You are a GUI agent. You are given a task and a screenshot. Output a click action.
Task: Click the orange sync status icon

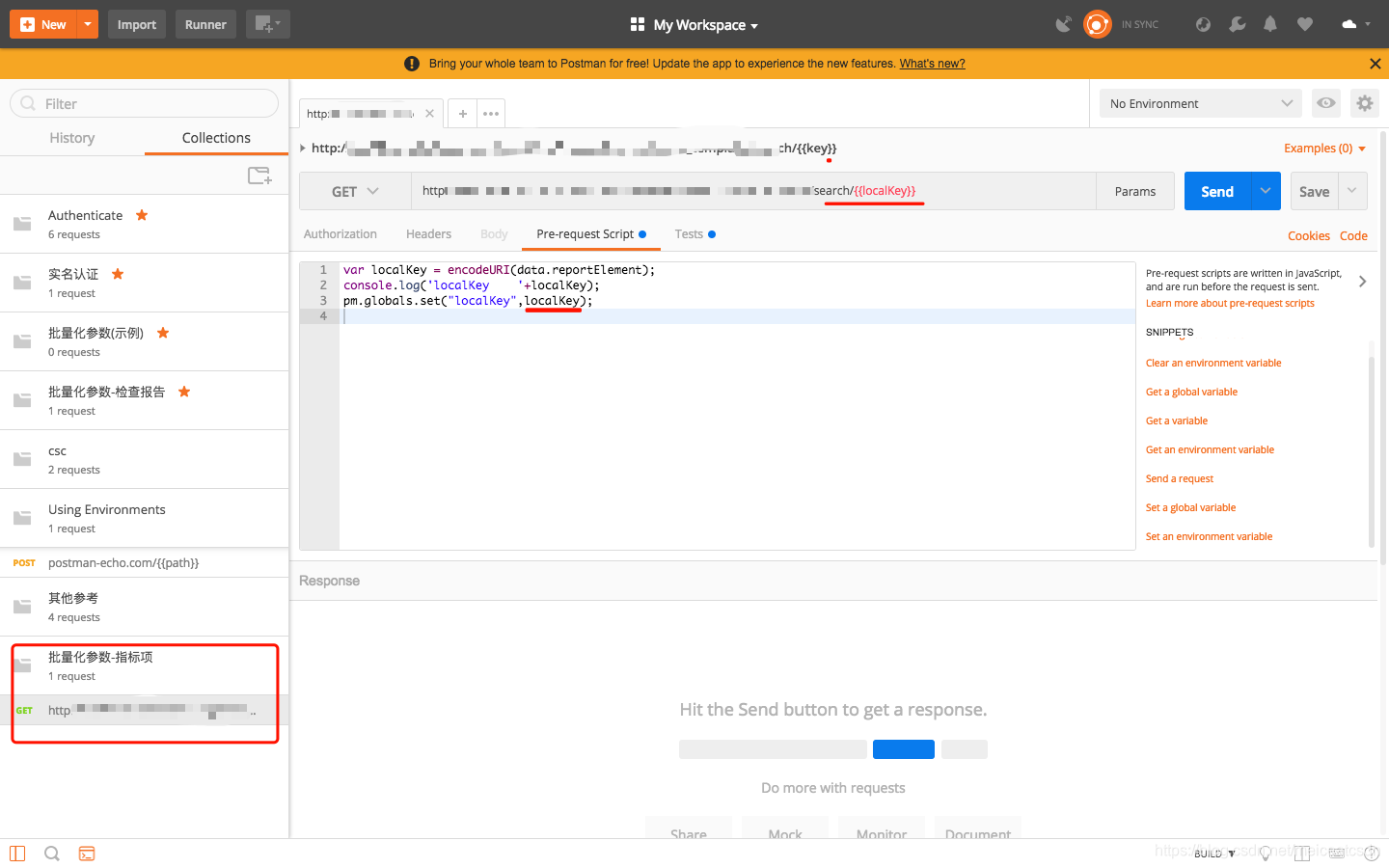[x=1098, y=24]
